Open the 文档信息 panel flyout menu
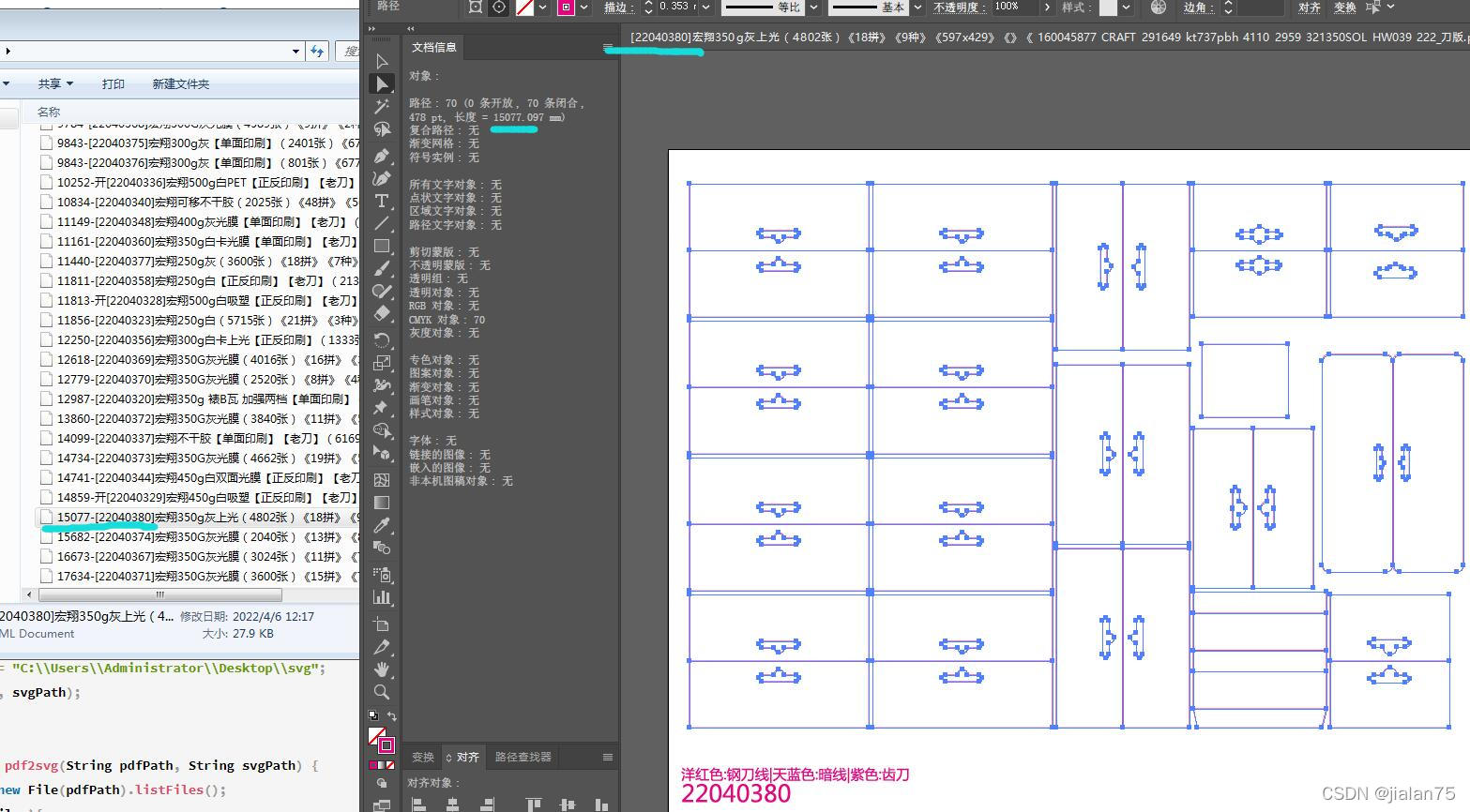This screenshot has width=1470, height=812. coord(608,47)
